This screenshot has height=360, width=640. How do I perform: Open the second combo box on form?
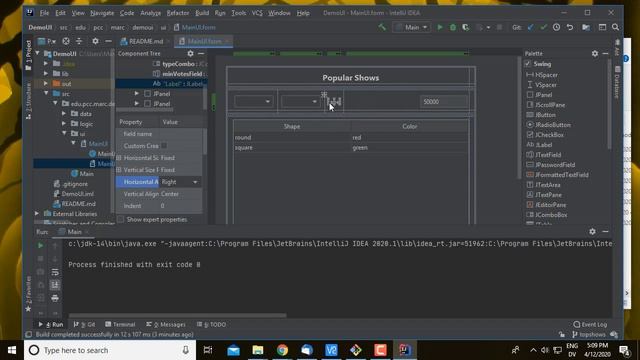coord(300,101)
